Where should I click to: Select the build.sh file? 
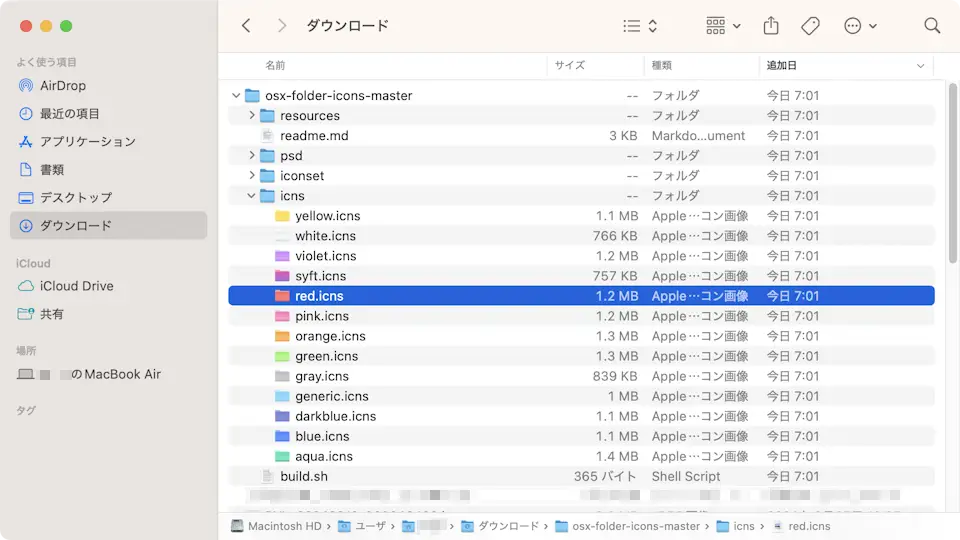(x=303, y=476)
